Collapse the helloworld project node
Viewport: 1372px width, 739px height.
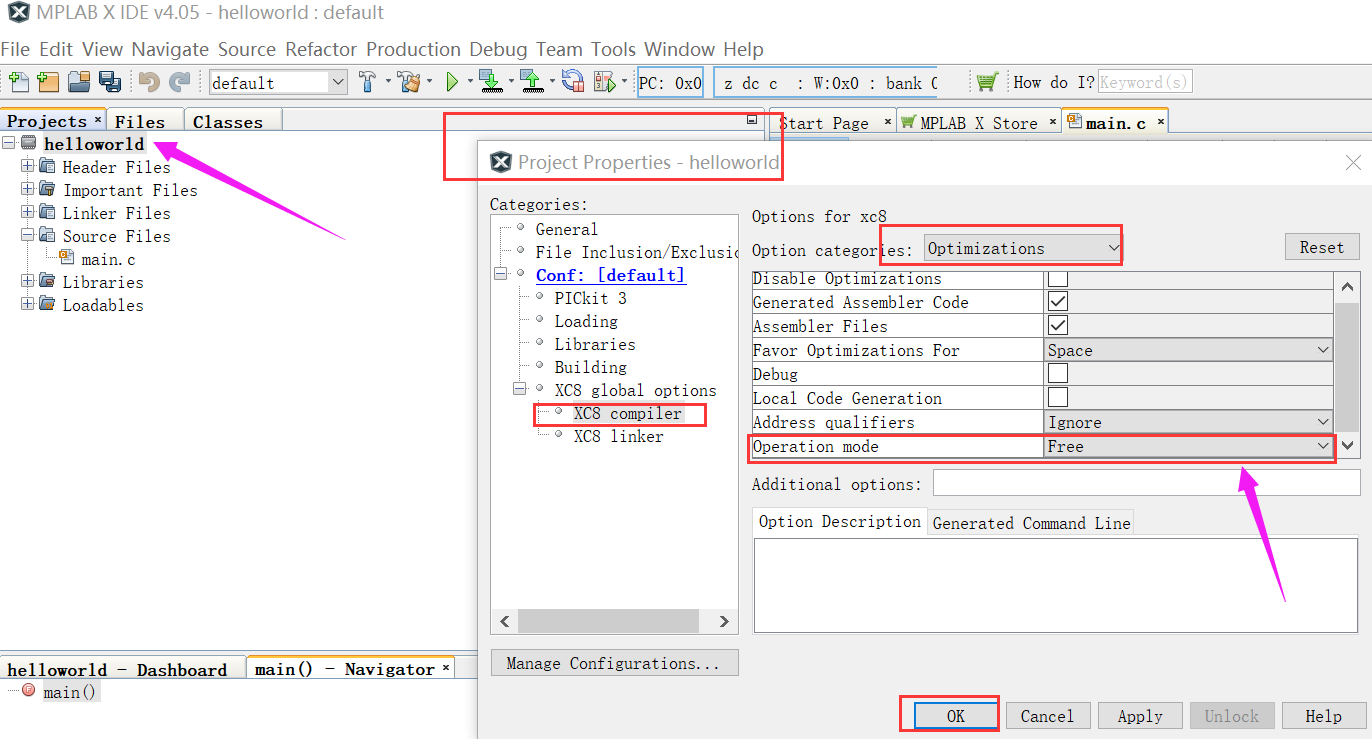coord(9,144)
